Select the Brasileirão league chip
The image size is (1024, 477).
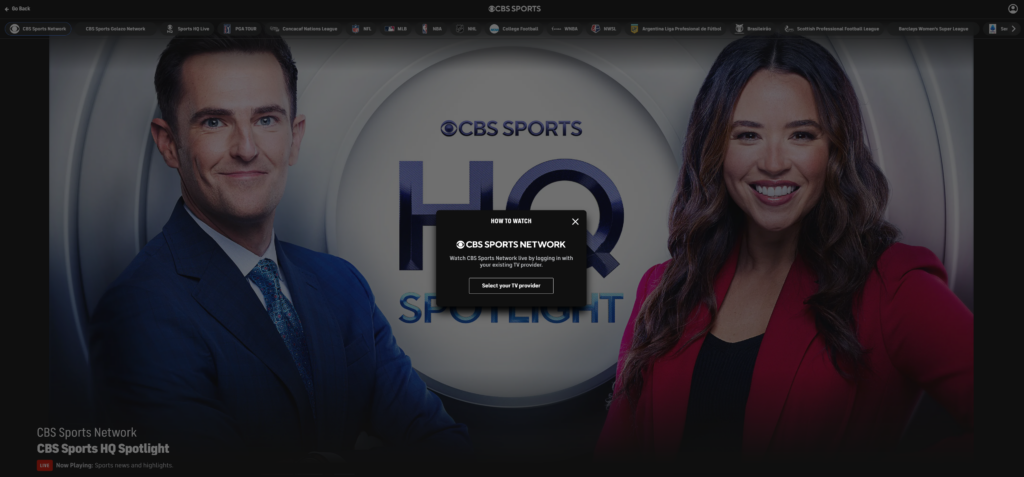pyautogui.click(x=753, y=29)
